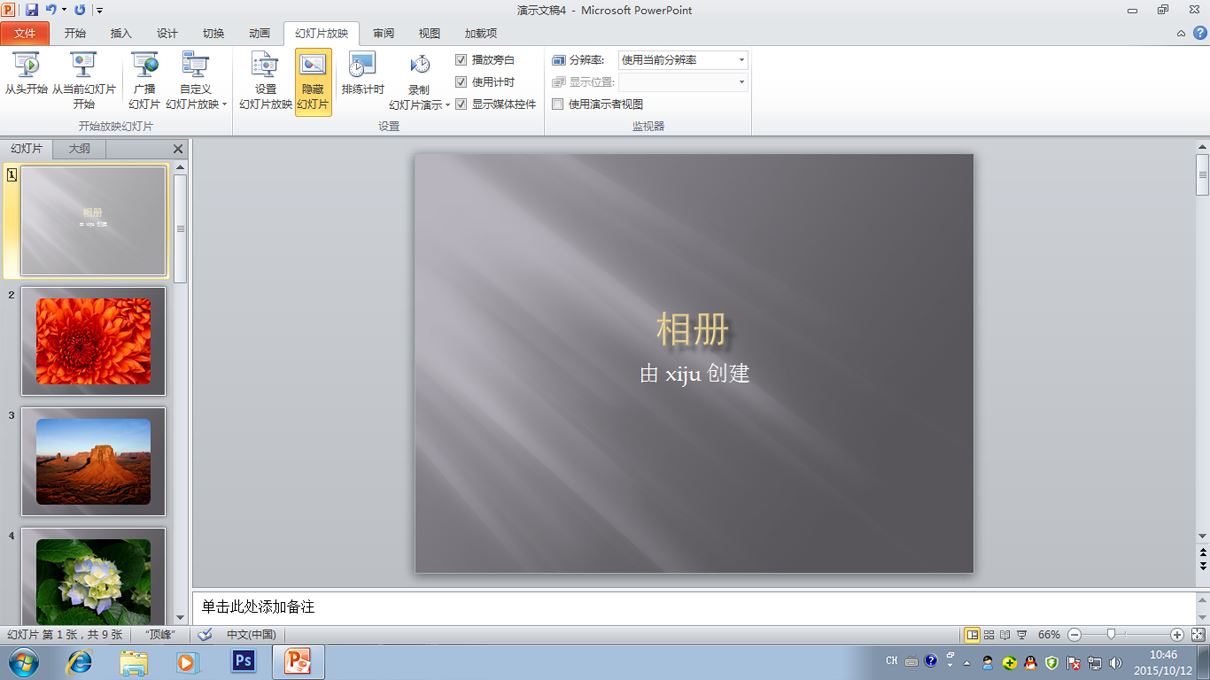Screen dimensions: 1210x680
Task: Zoom in with the plus button
Action: (x=1177, y=635)
